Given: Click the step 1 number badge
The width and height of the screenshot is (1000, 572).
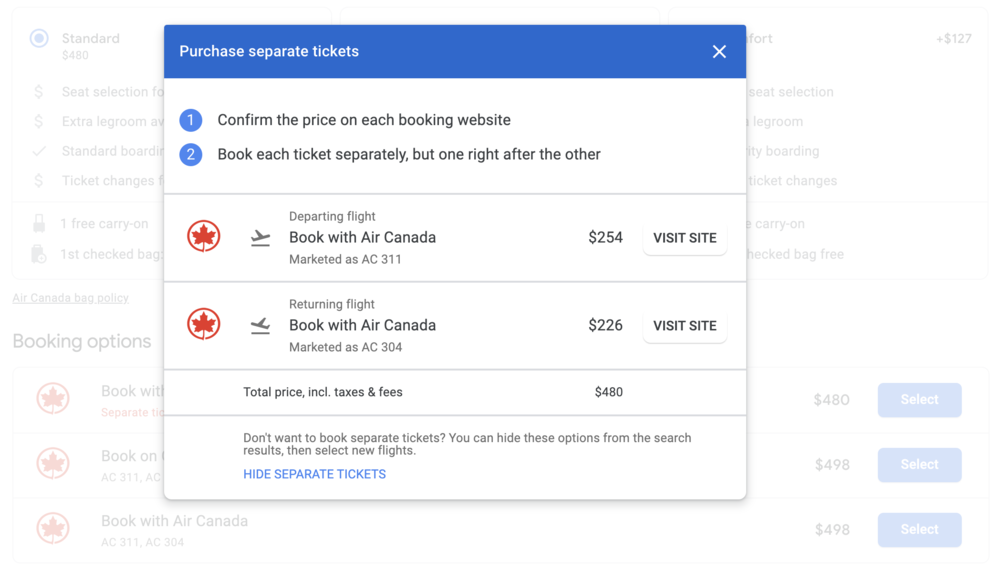Looking at the screenshot, I should (191, 120).
